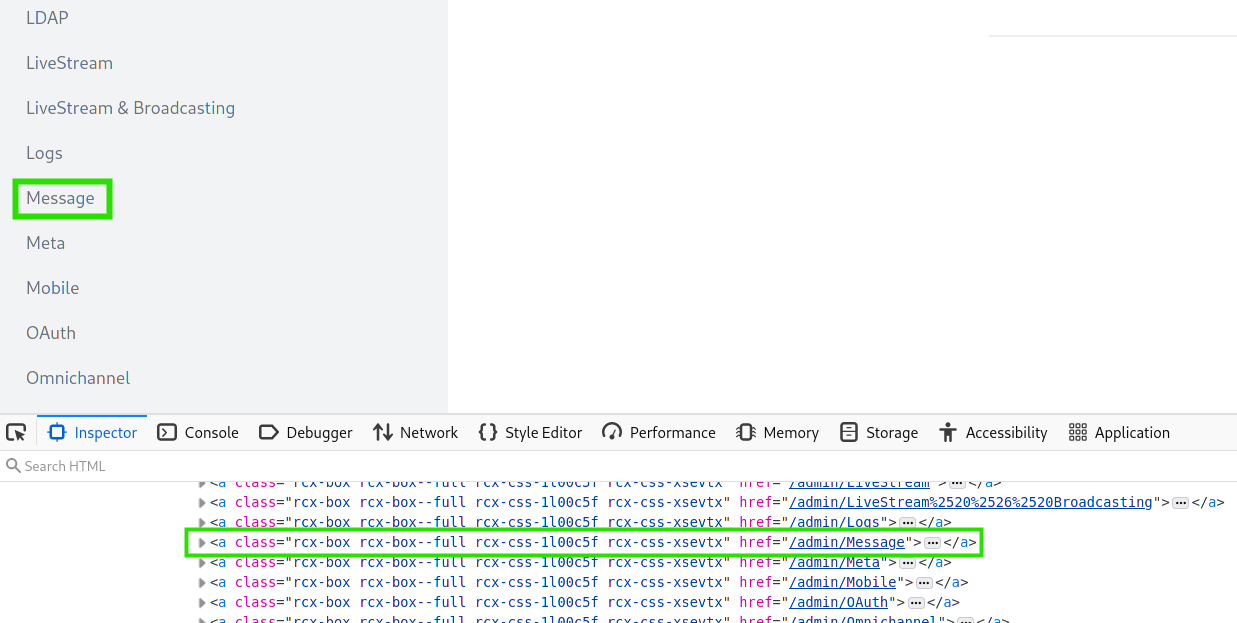The image size is (1237, 623).
Task: Click the Network arrows icon
Action: tap(382, 432)
